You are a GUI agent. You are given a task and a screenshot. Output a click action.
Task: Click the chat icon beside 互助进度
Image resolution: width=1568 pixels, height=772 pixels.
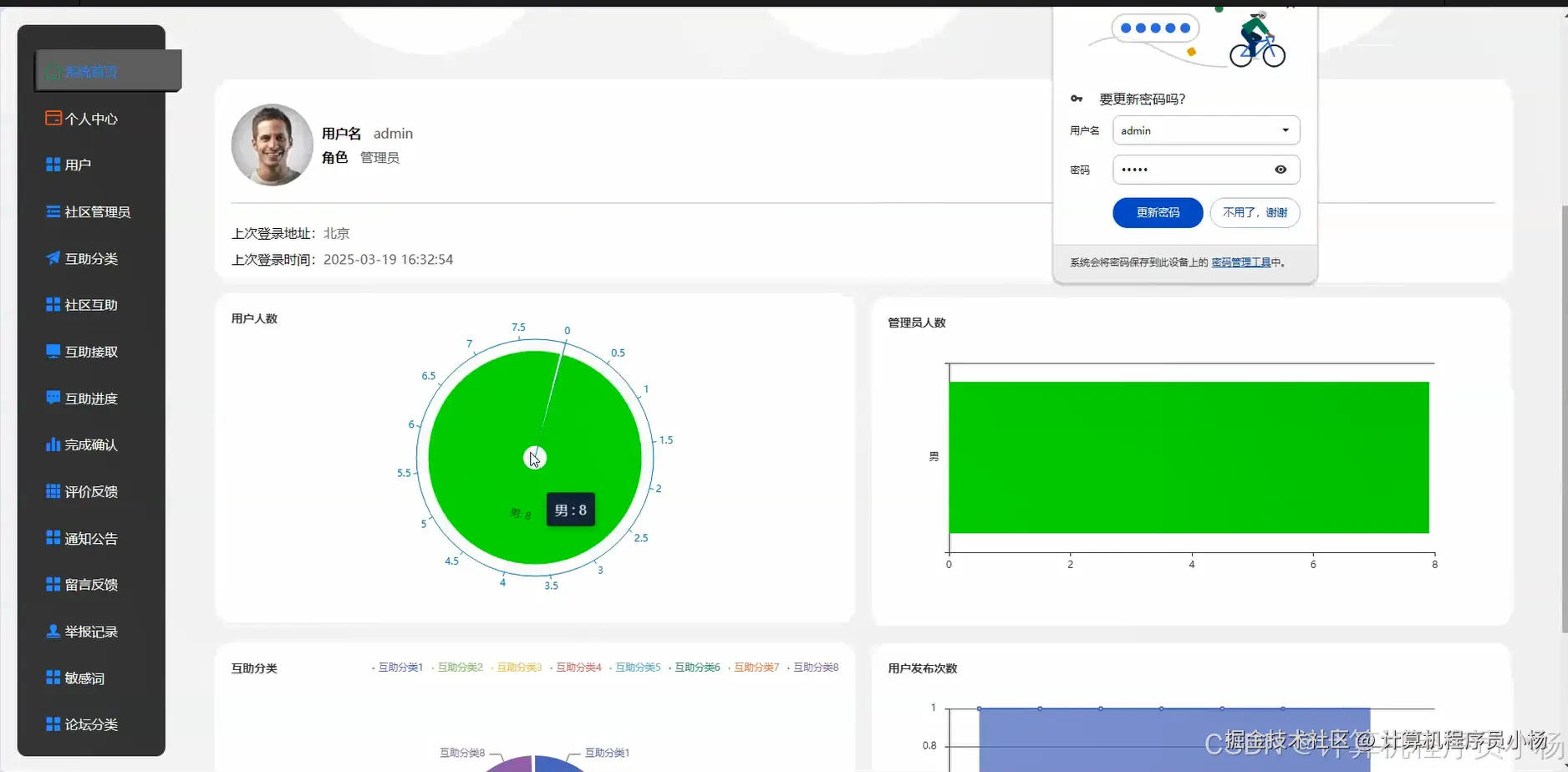click(53, 398)
